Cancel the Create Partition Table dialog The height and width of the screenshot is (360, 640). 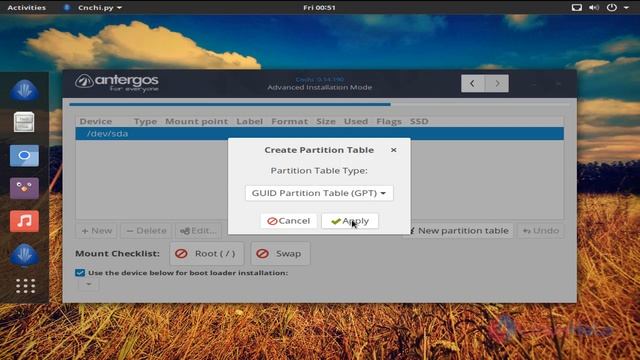point(289,221)
